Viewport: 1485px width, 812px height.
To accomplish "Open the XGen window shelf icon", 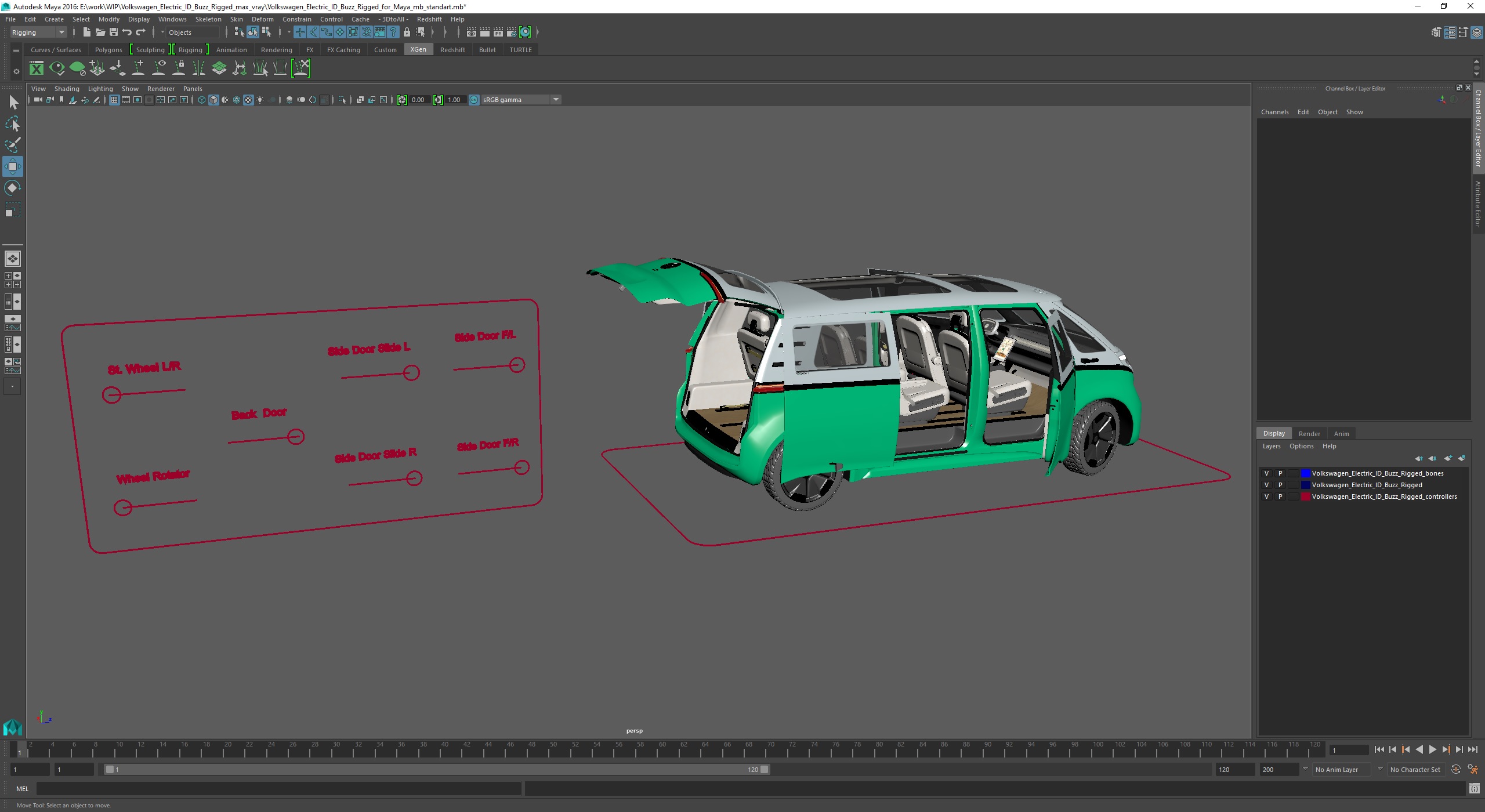I will tap(37, 68).
